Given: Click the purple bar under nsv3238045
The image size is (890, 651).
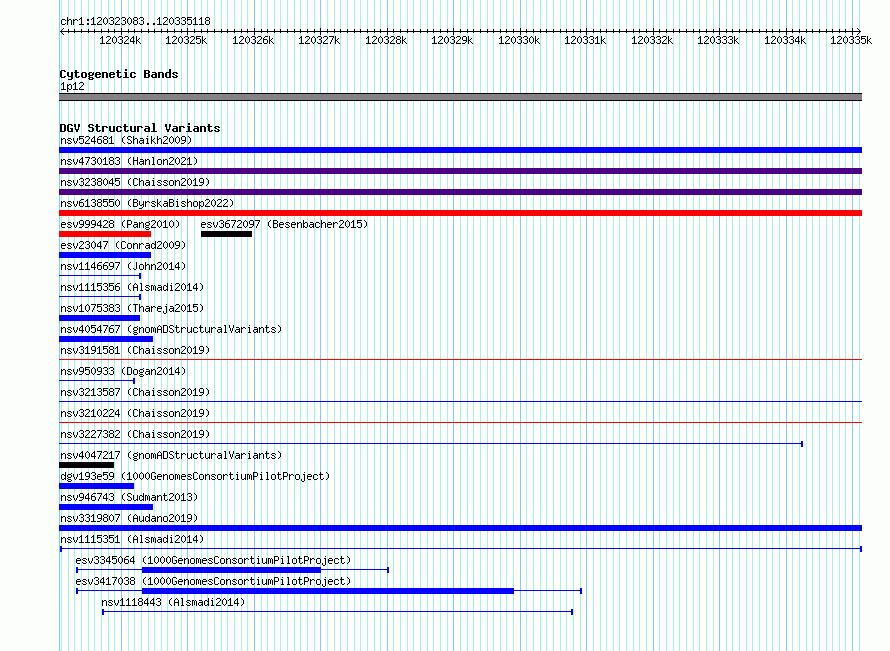Looking at the screenshot, I should tap(460, 192).
